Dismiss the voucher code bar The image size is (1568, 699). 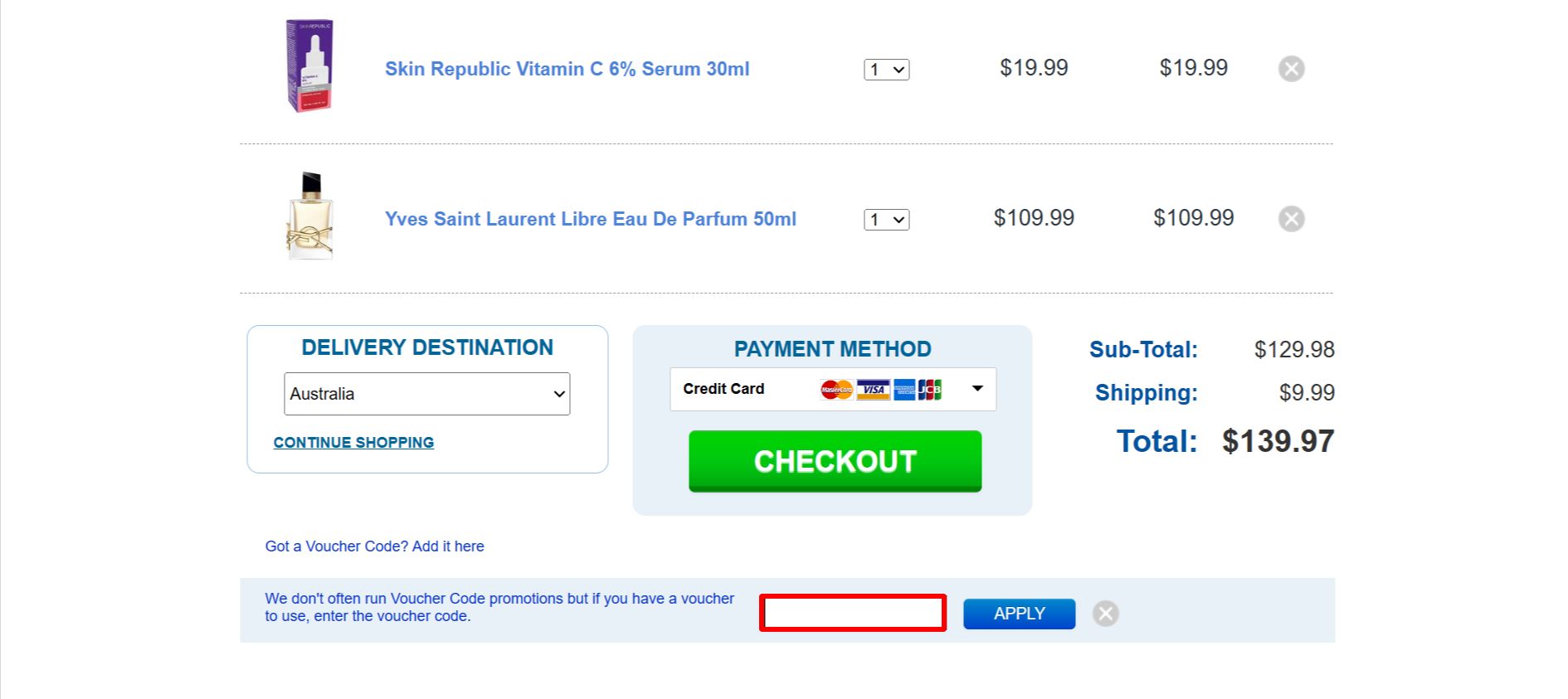(1106, 613)
